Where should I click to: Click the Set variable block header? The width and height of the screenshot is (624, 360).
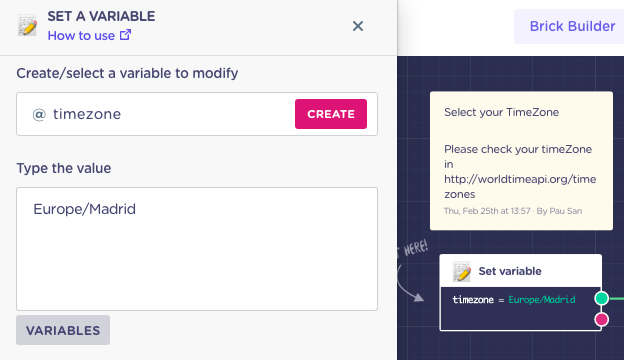[521, 271]
